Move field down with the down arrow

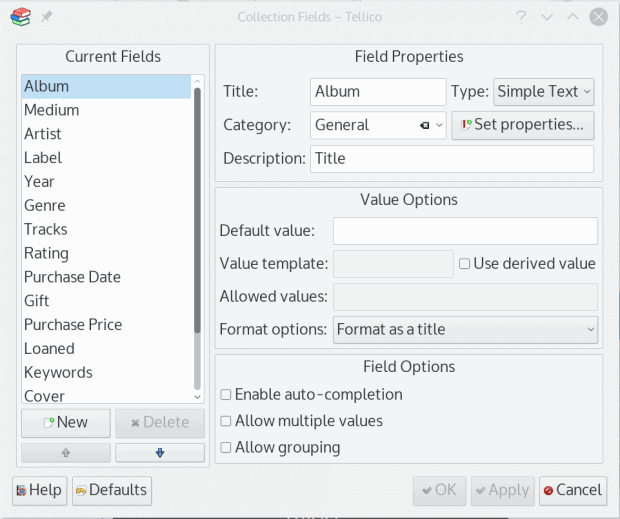[x=159, y=452]
